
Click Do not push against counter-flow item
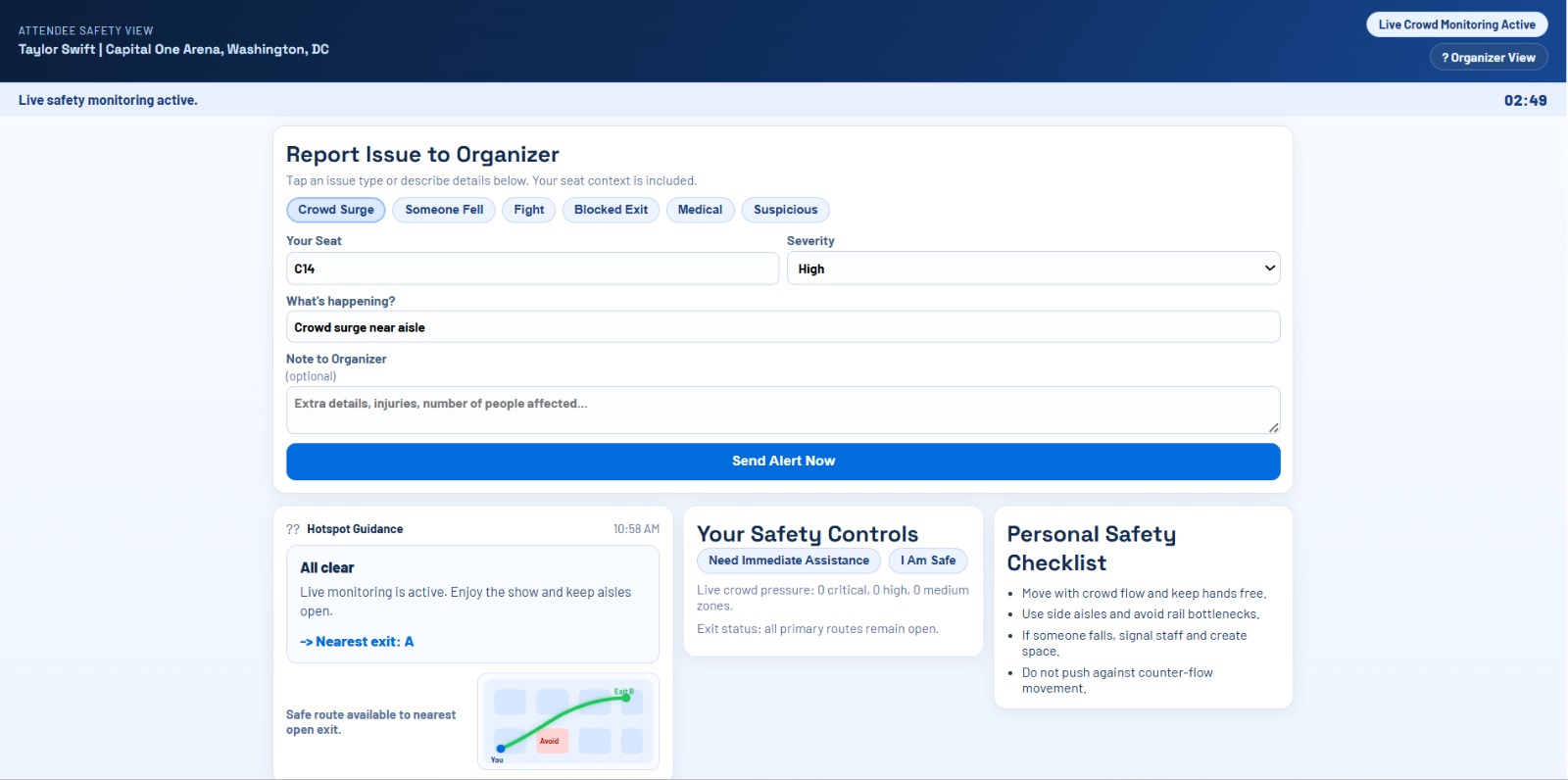pyautogui.click(x=1117, y=681)
